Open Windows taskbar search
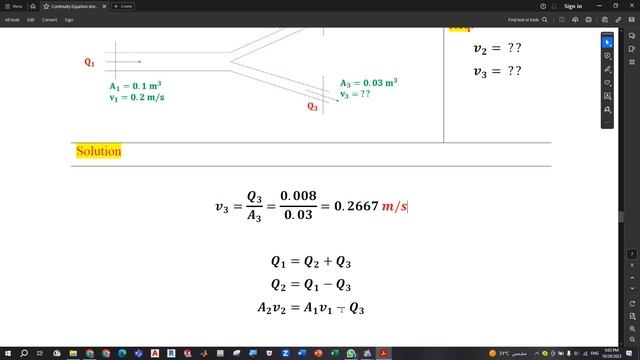Viewport: 640px width, 360px height. (24, 353)
